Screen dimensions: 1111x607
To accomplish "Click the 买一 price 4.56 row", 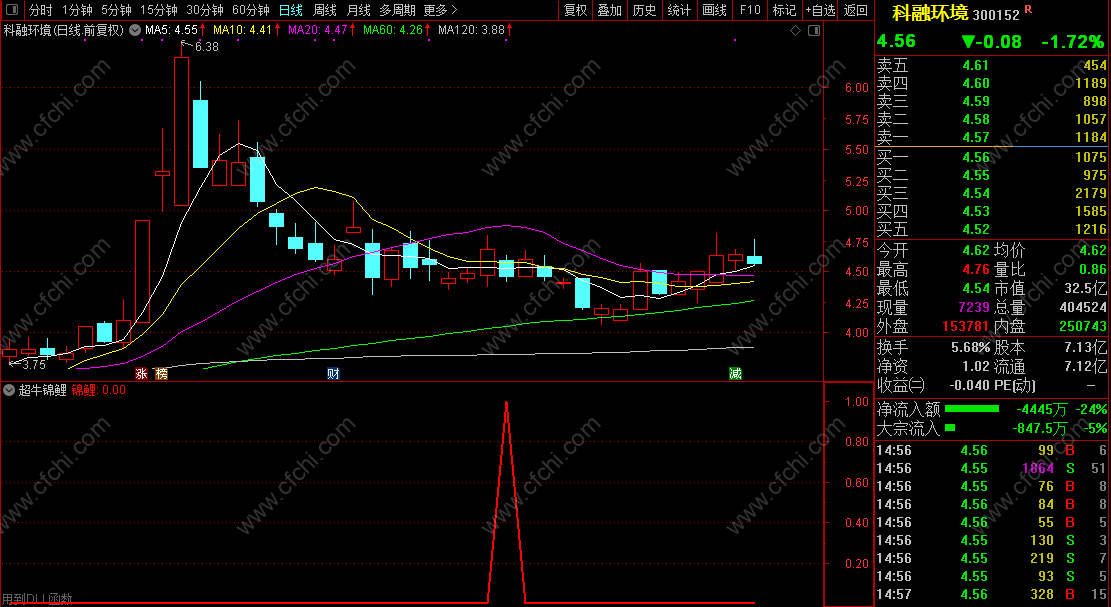I will click(992, 157).
